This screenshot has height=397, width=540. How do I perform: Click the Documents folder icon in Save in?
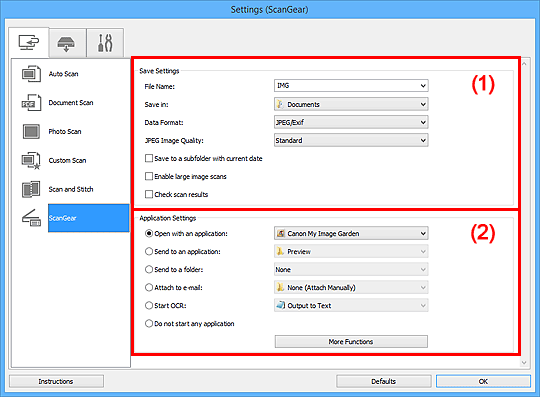coord(281,104)
